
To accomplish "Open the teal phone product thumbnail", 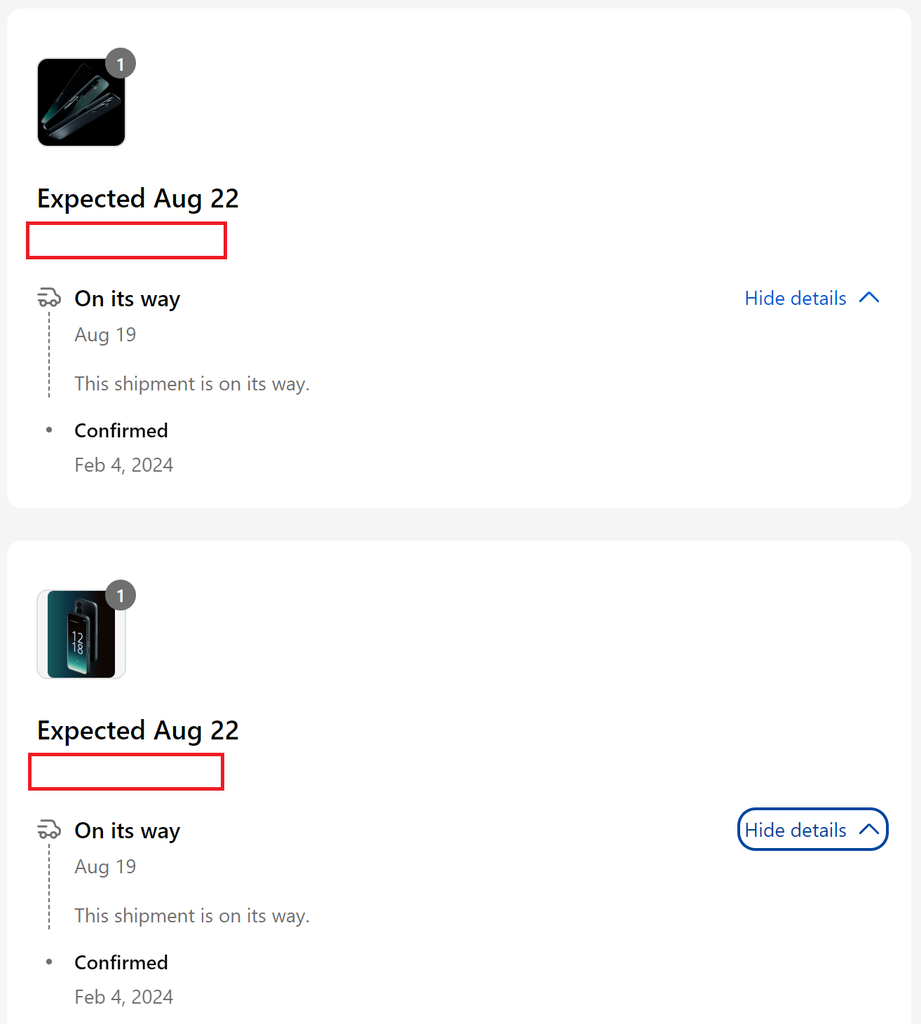I will 81,634.
